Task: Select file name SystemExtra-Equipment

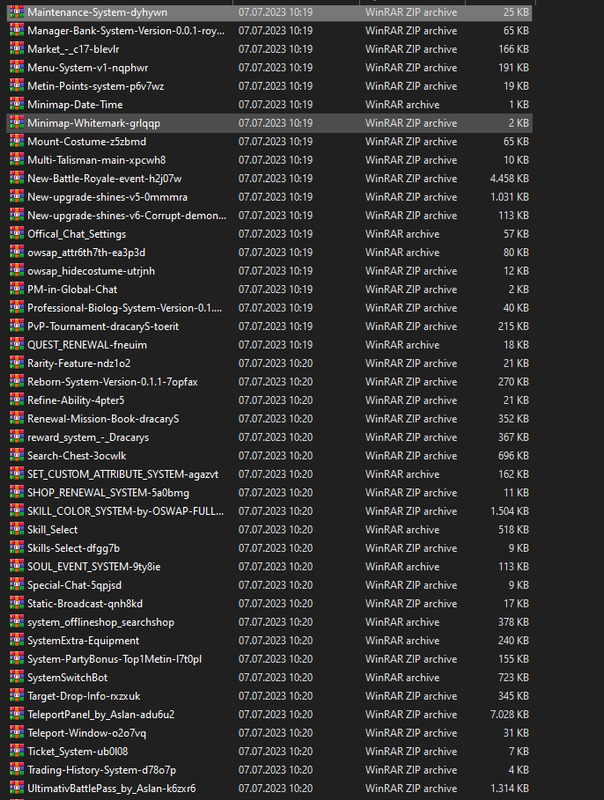Action: (83, 640)
